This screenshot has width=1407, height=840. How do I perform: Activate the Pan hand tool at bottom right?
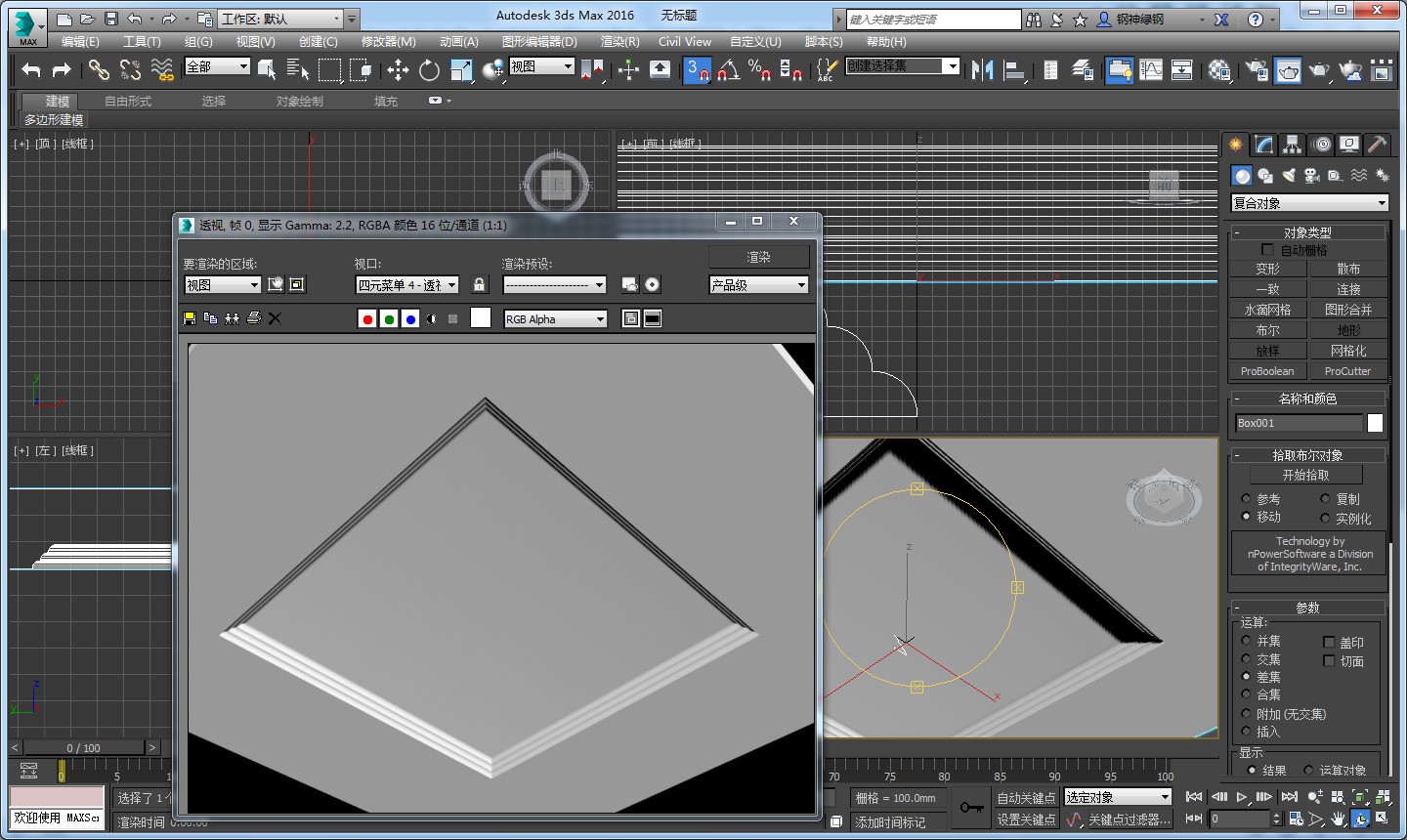coord(1337,819)
